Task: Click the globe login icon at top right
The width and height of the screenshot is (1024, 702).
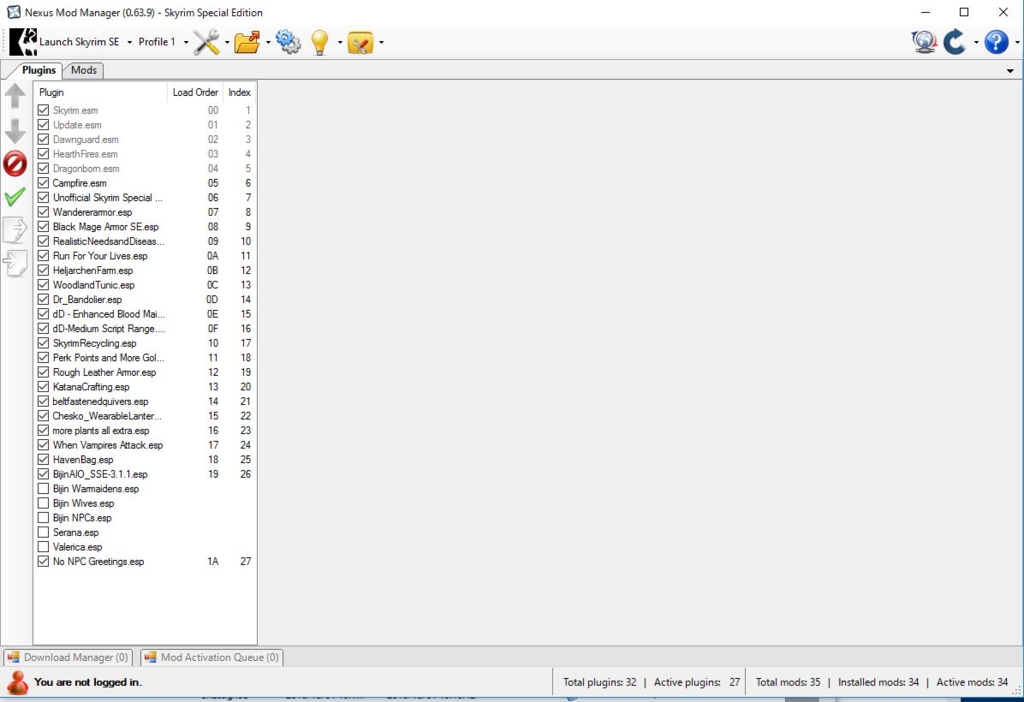Action: click(x=923, y=42)
